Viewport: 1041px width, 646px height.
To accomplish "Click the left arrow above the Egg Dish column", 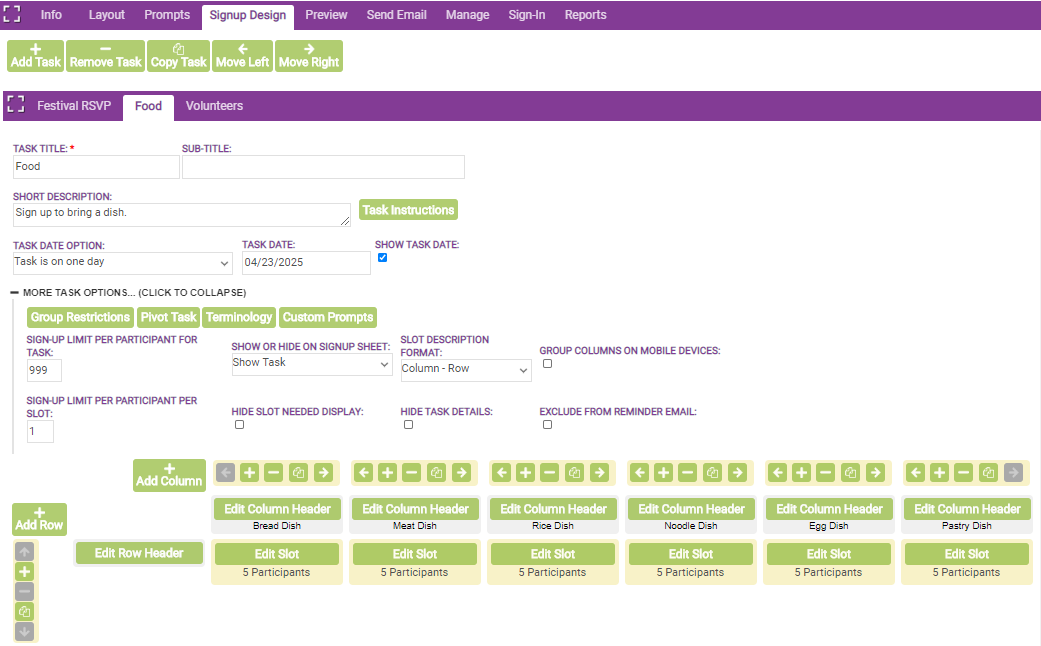I will click(x=778, y=473).
